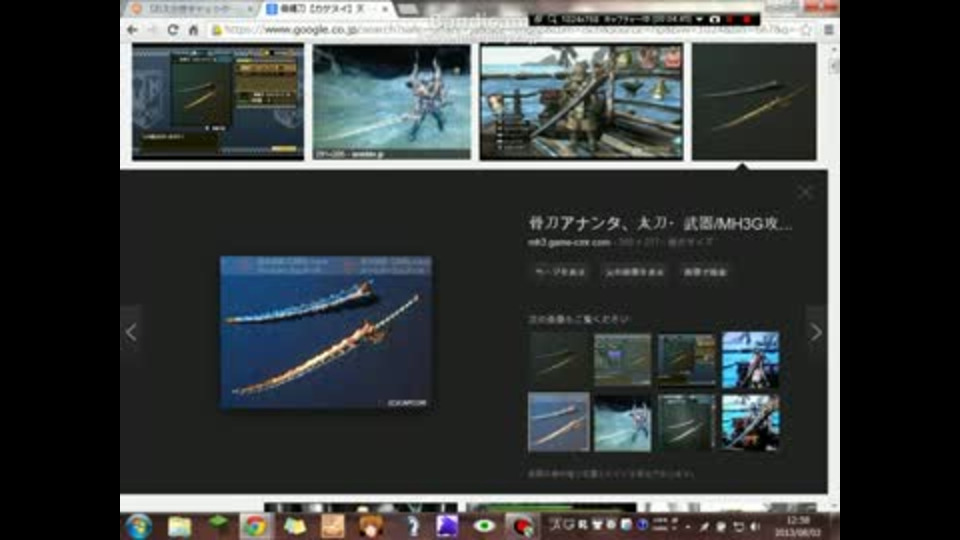Select the active Google image search tab

pos(328,9)
